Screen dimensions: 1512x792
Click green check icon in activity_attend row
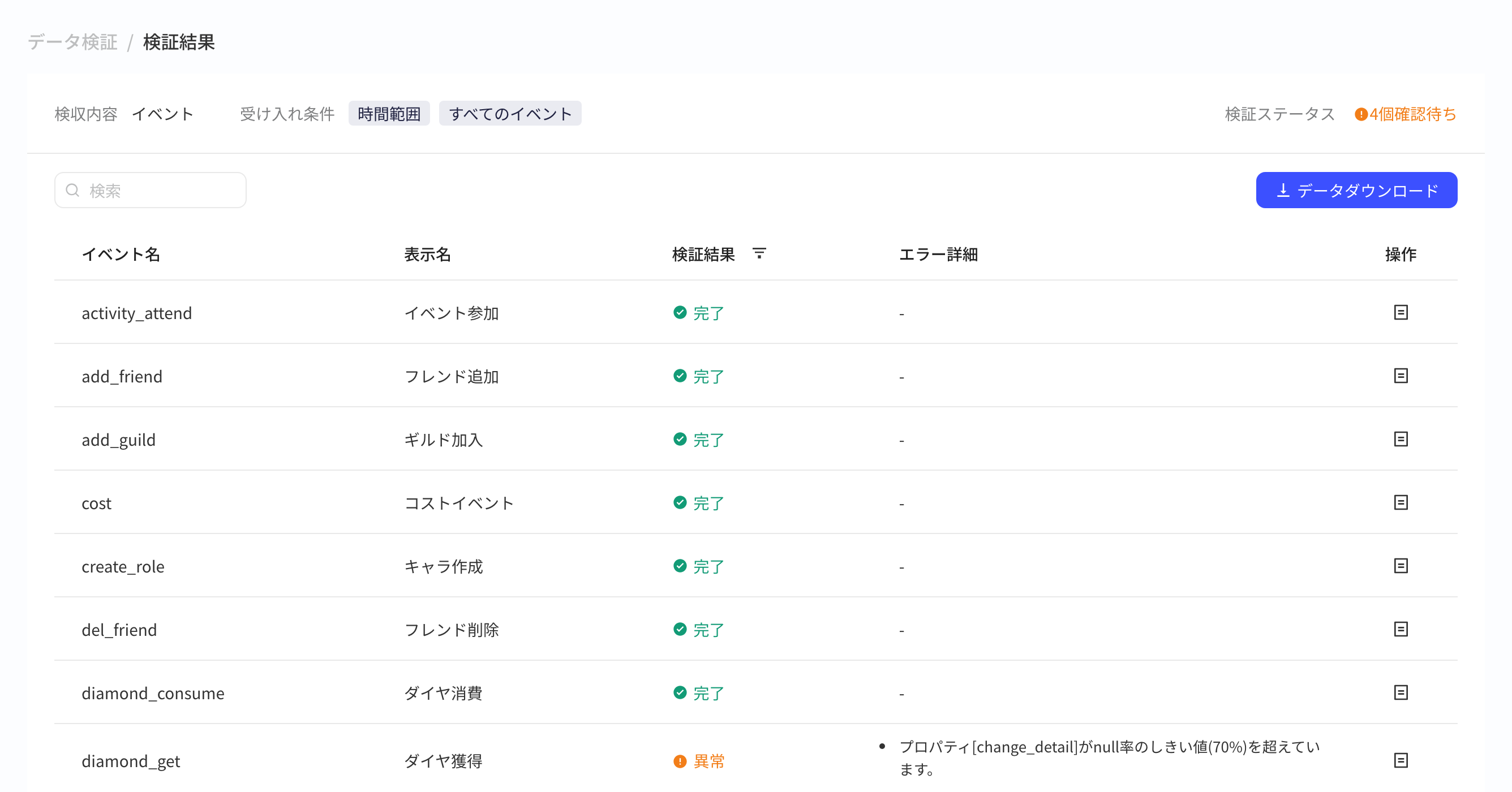680,312
